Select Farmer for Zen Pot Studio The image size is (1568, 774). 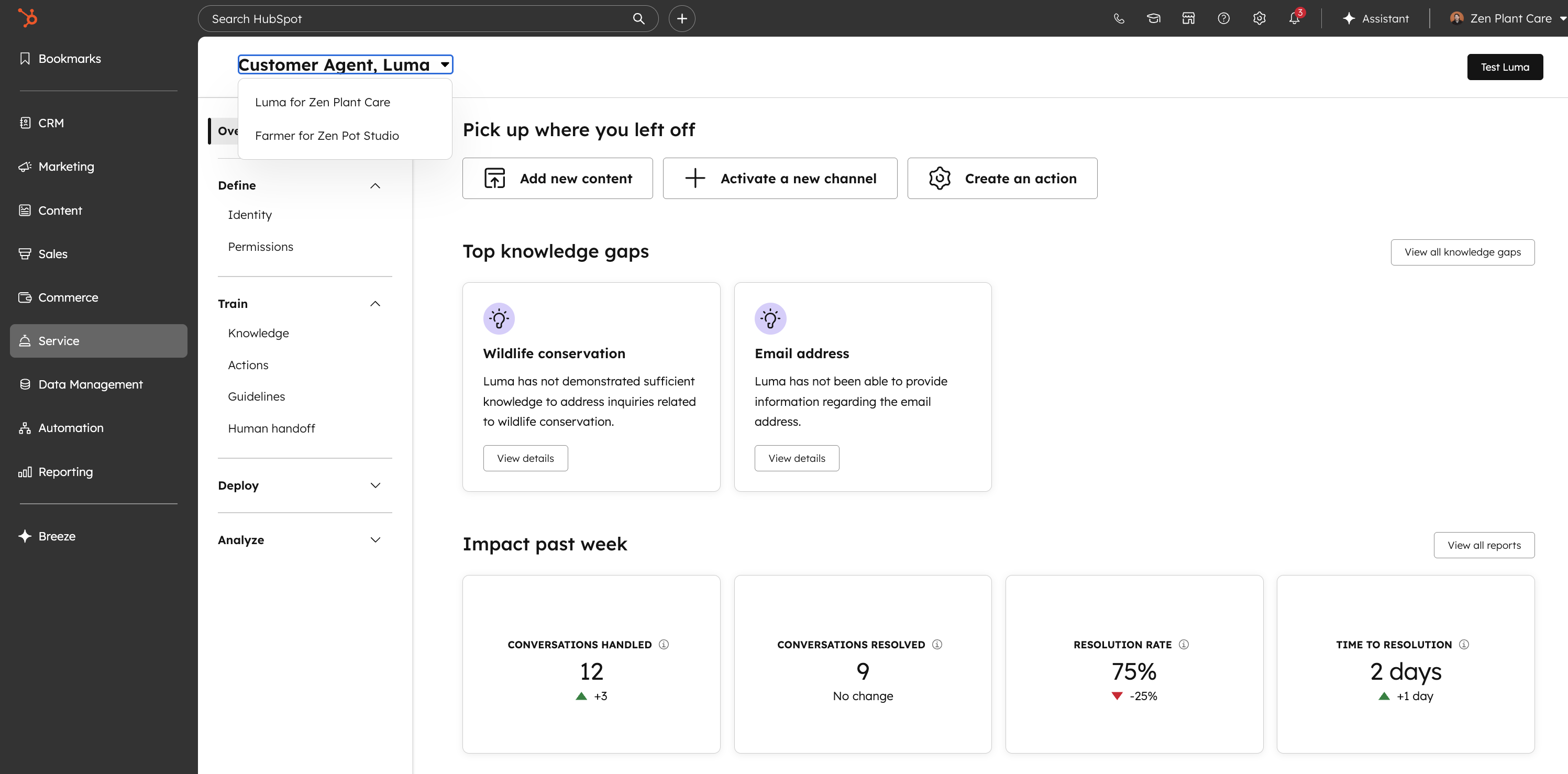click(x=345, y=136)
